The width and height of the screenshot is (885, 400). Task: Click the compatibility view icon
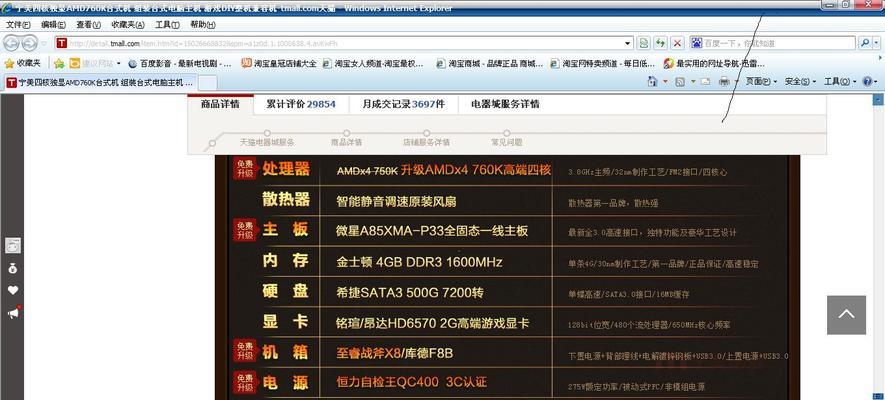(643, 43)
